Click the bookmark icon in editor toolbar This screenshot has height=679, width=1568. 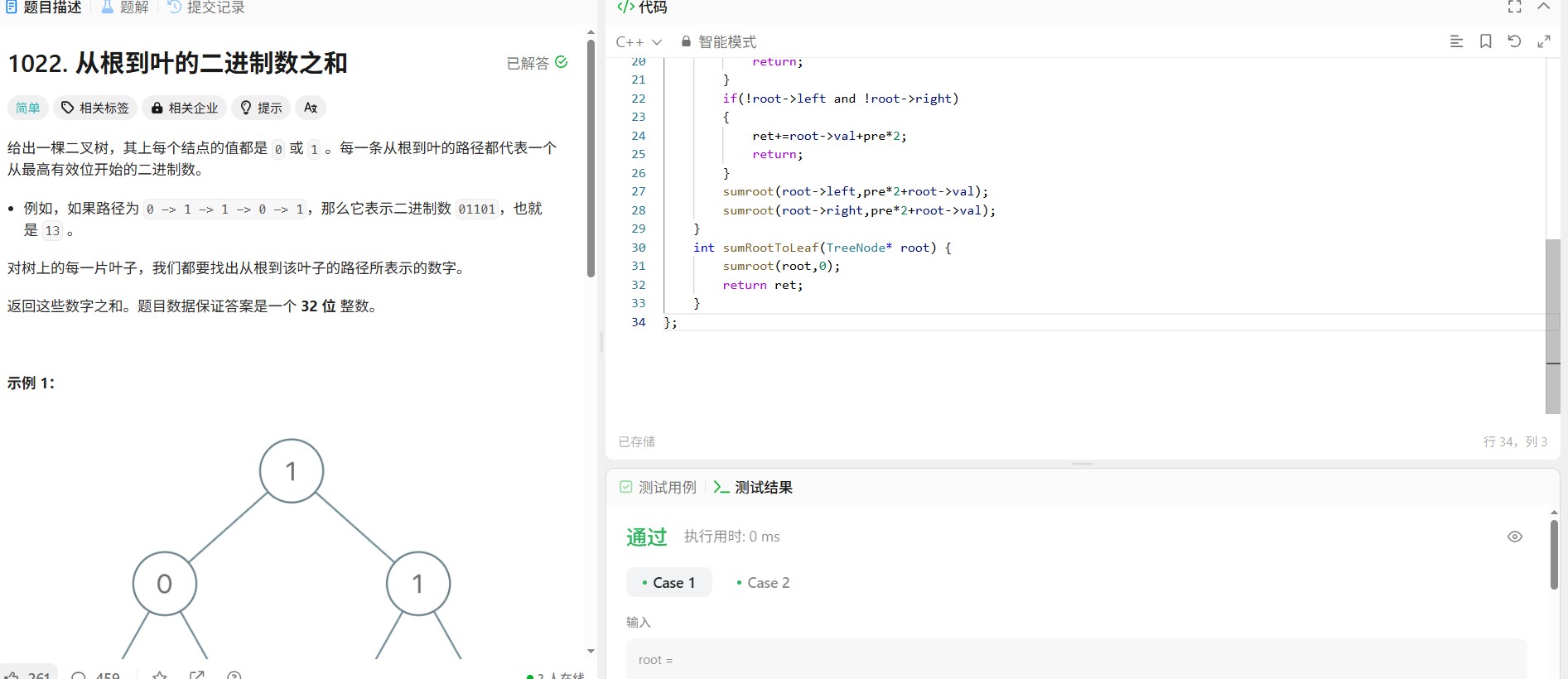coord(1486,41)
